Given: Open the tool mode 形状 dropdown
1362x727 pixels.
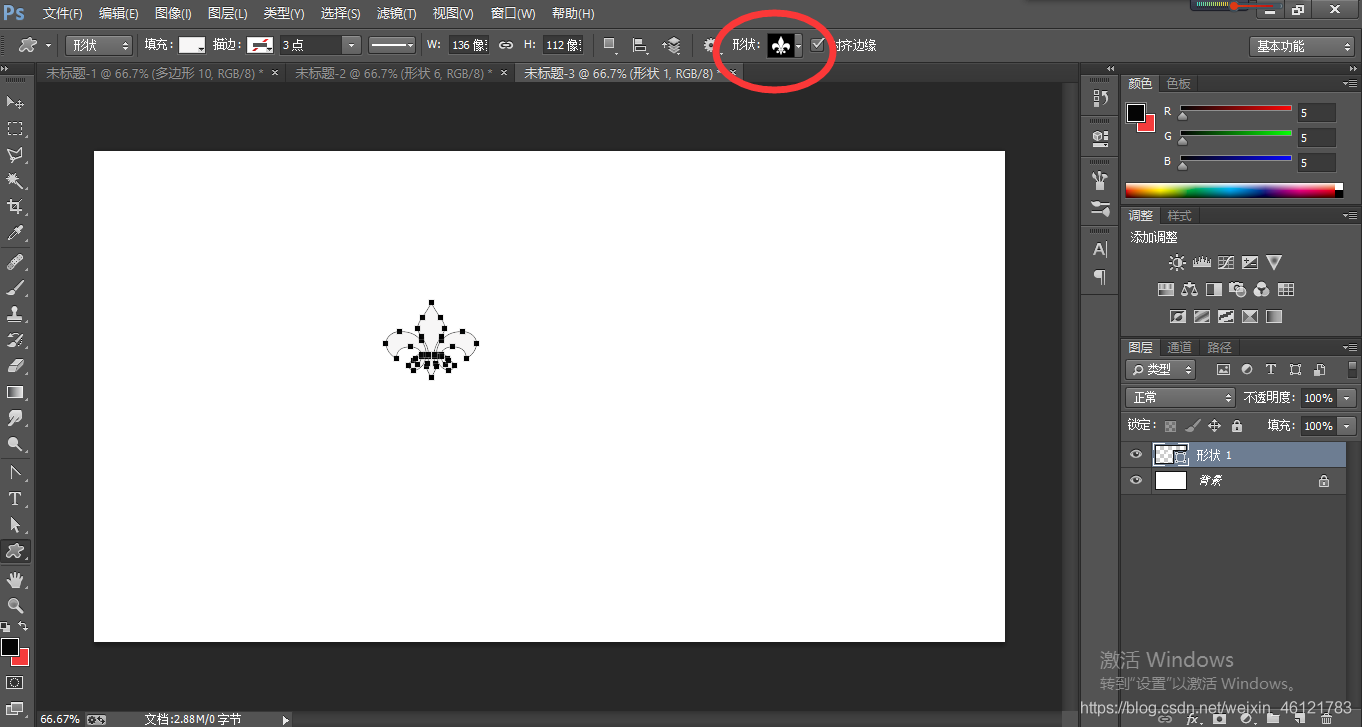Looking at the screenshot, I should pyautogui.click(x=99, y=45).
